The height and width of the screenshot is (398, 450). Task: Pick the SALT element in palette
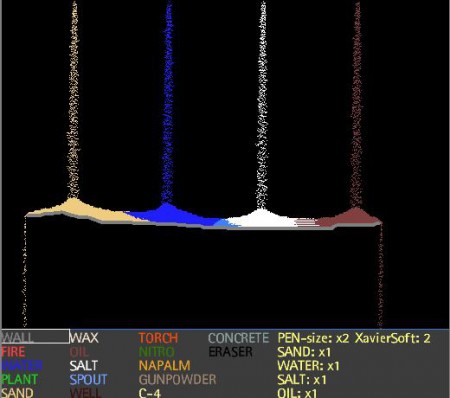84,366
